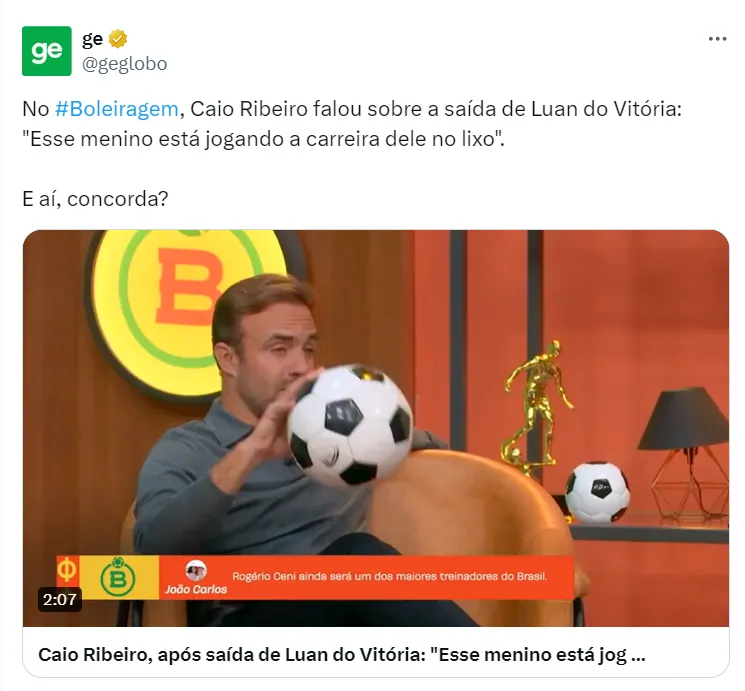The width and height of the screenshot is (745, 691).
Task: Click the green ge profile avatar
Action: tap(47, 51)
